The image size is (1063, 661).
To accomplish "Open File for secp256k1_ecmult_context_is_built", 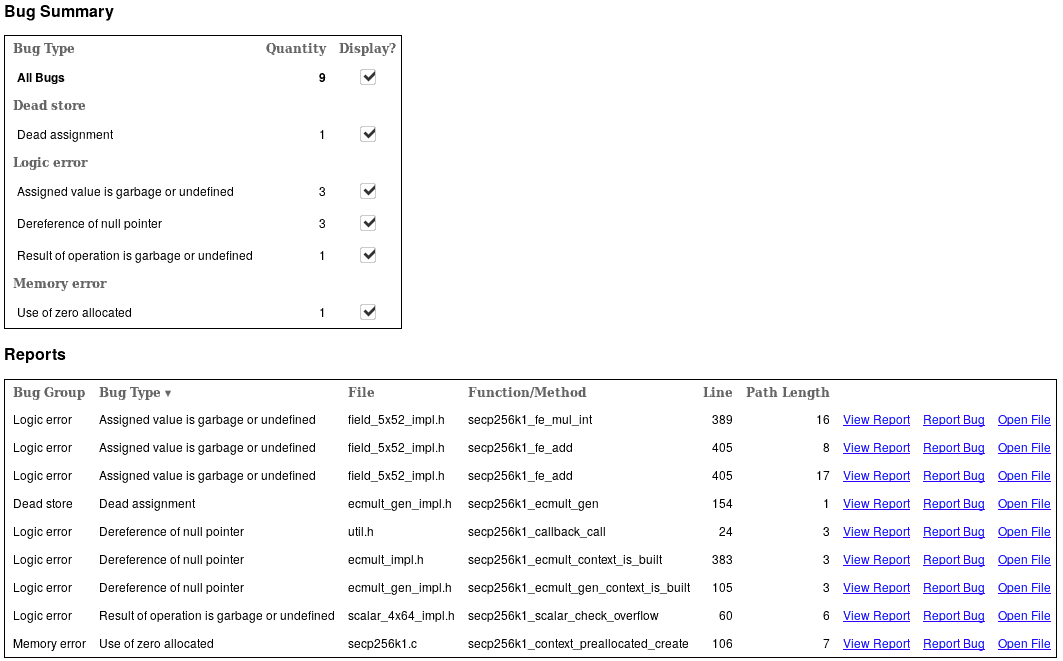I will pos(1024,560).
